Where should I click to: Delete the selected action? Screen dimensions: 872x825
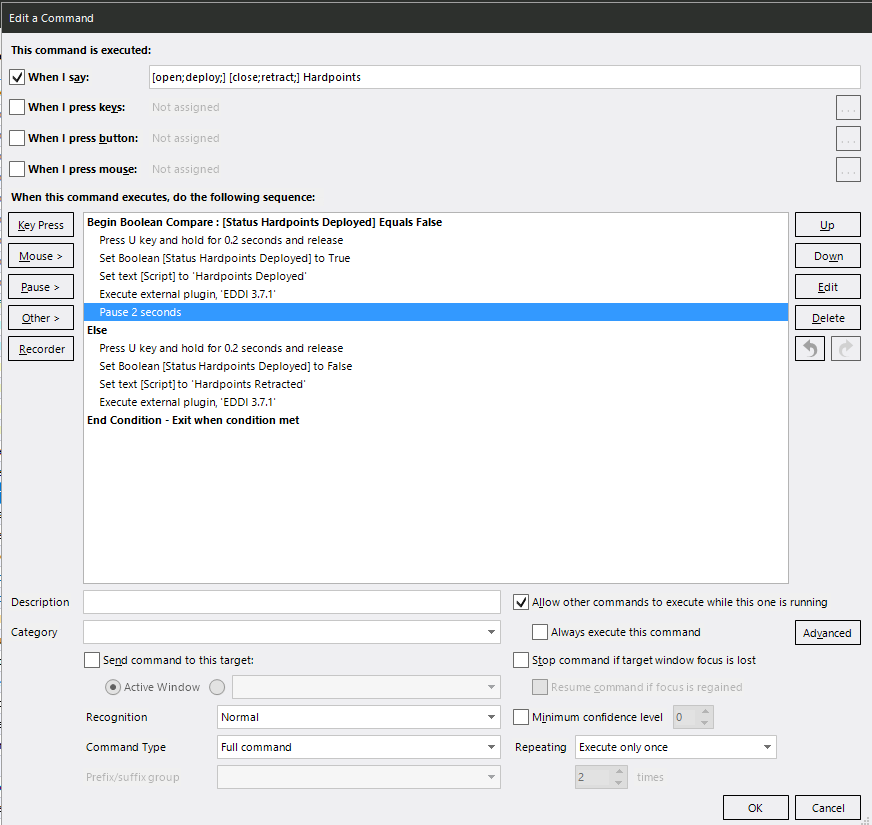pyautogui.click(x=828, y=318)
